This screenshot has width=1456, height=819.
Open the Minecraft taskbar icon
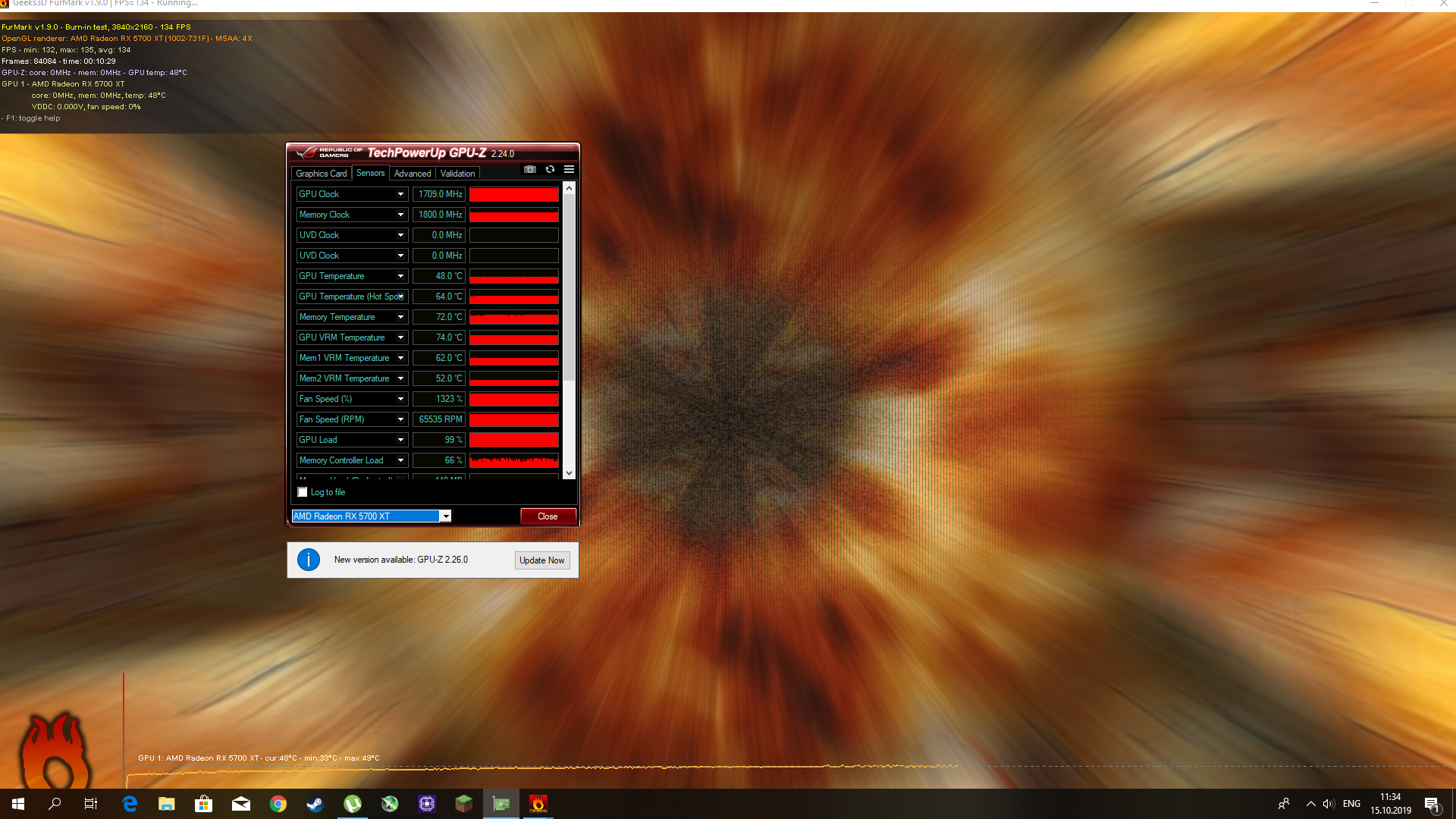tap(463, 804)
